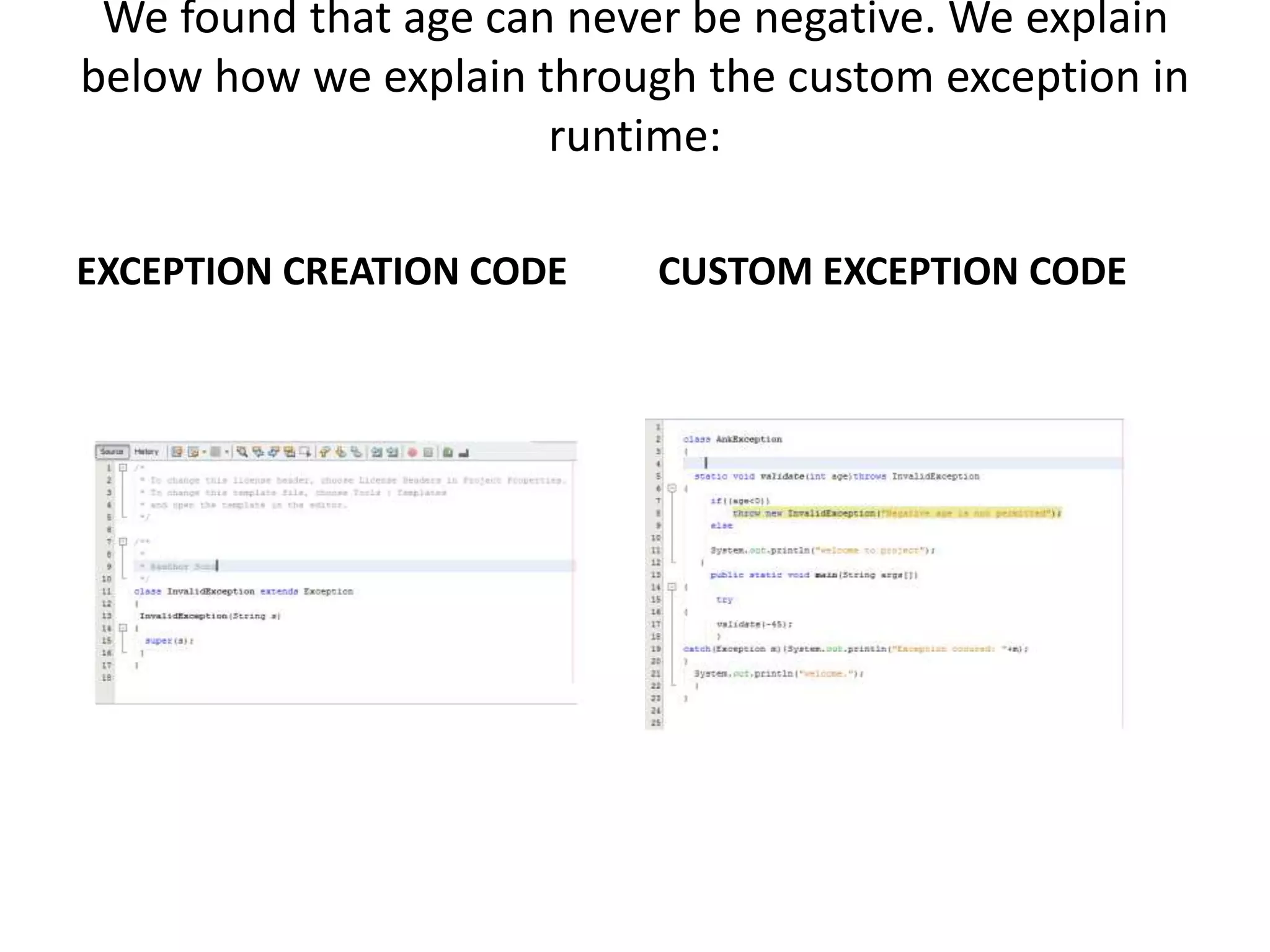
Task: Click the Previous Bookmark icon
Action: (324, 452)
